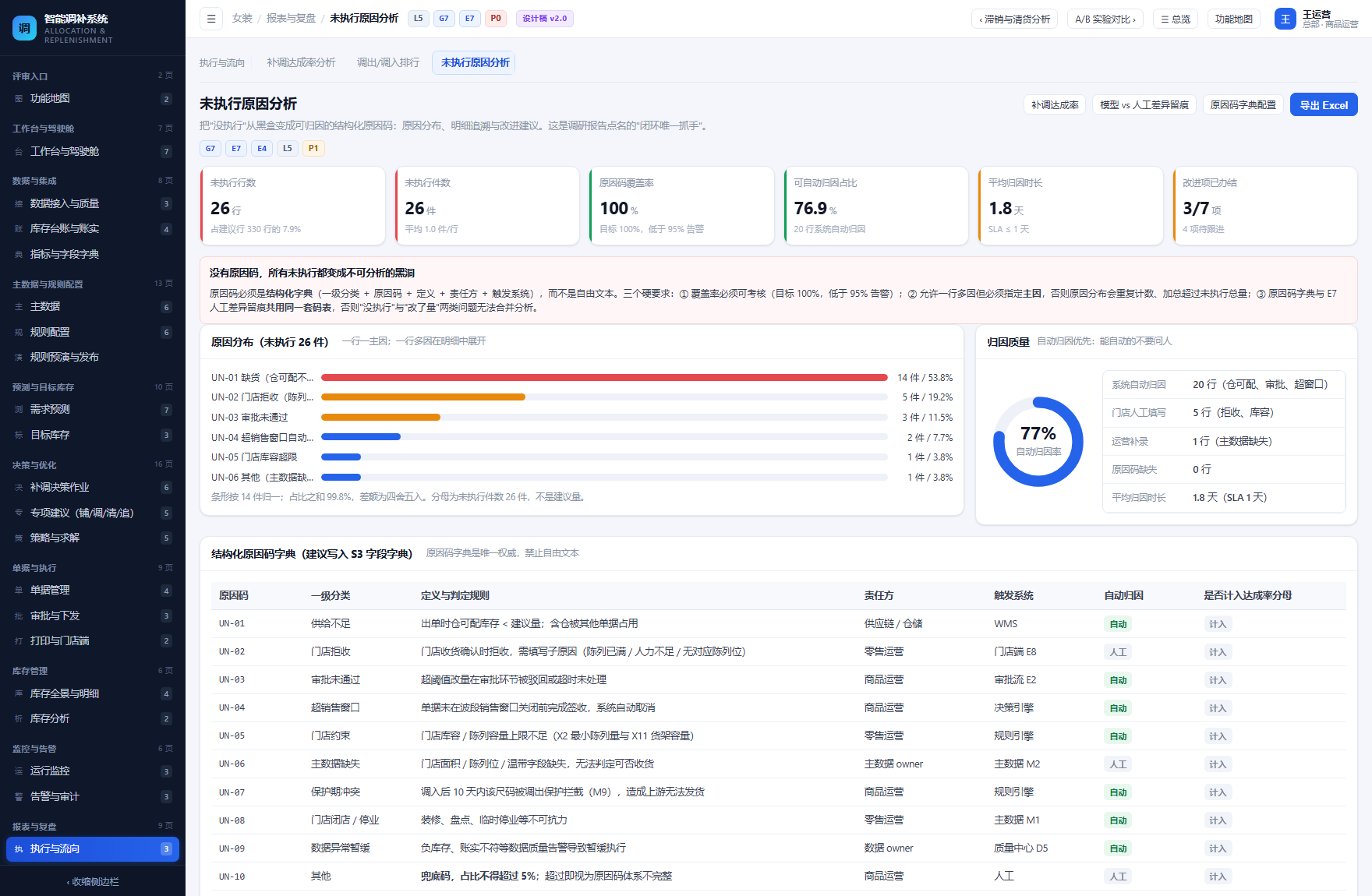The image size is (1372, 896).
Task: Click user avatar icon 王
Action: (x=1285, y=19)
